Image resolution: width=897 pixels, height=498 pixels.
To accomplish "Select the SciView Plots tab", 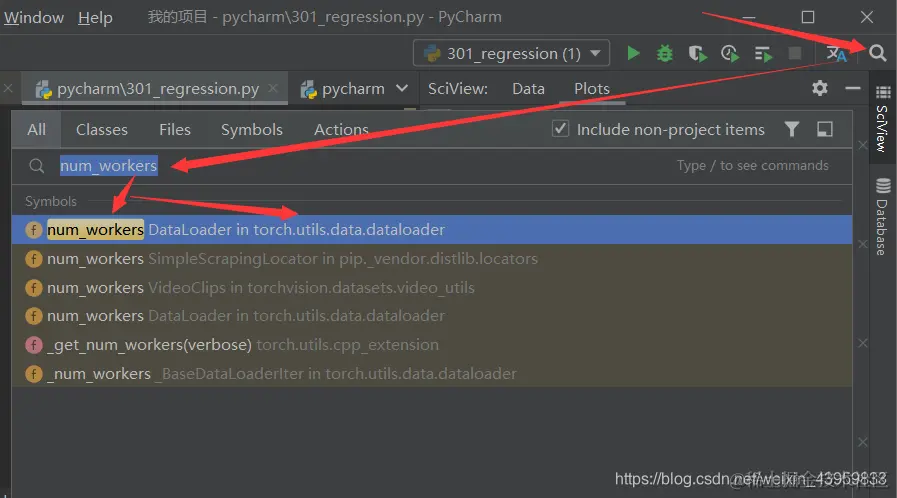I will coord(592,89).
